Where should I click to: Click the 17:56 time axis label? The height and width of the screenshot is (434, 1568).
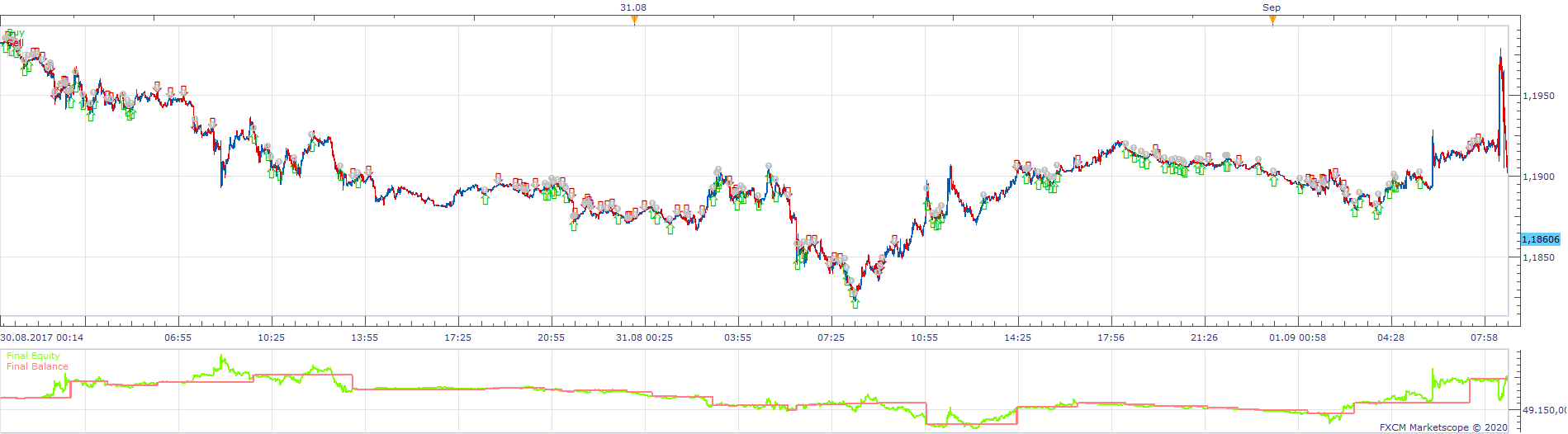tap(1111, 337)
